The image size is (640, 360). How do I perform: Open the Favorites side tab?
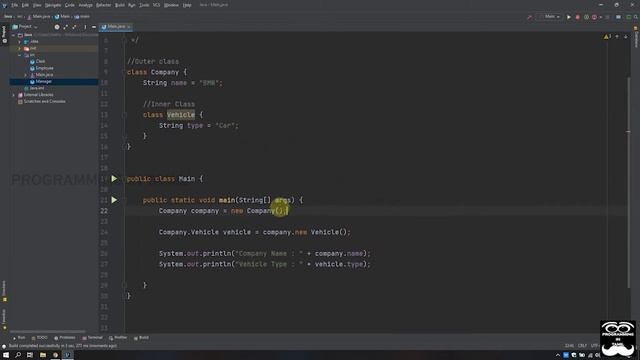click(x=4, y=319)
